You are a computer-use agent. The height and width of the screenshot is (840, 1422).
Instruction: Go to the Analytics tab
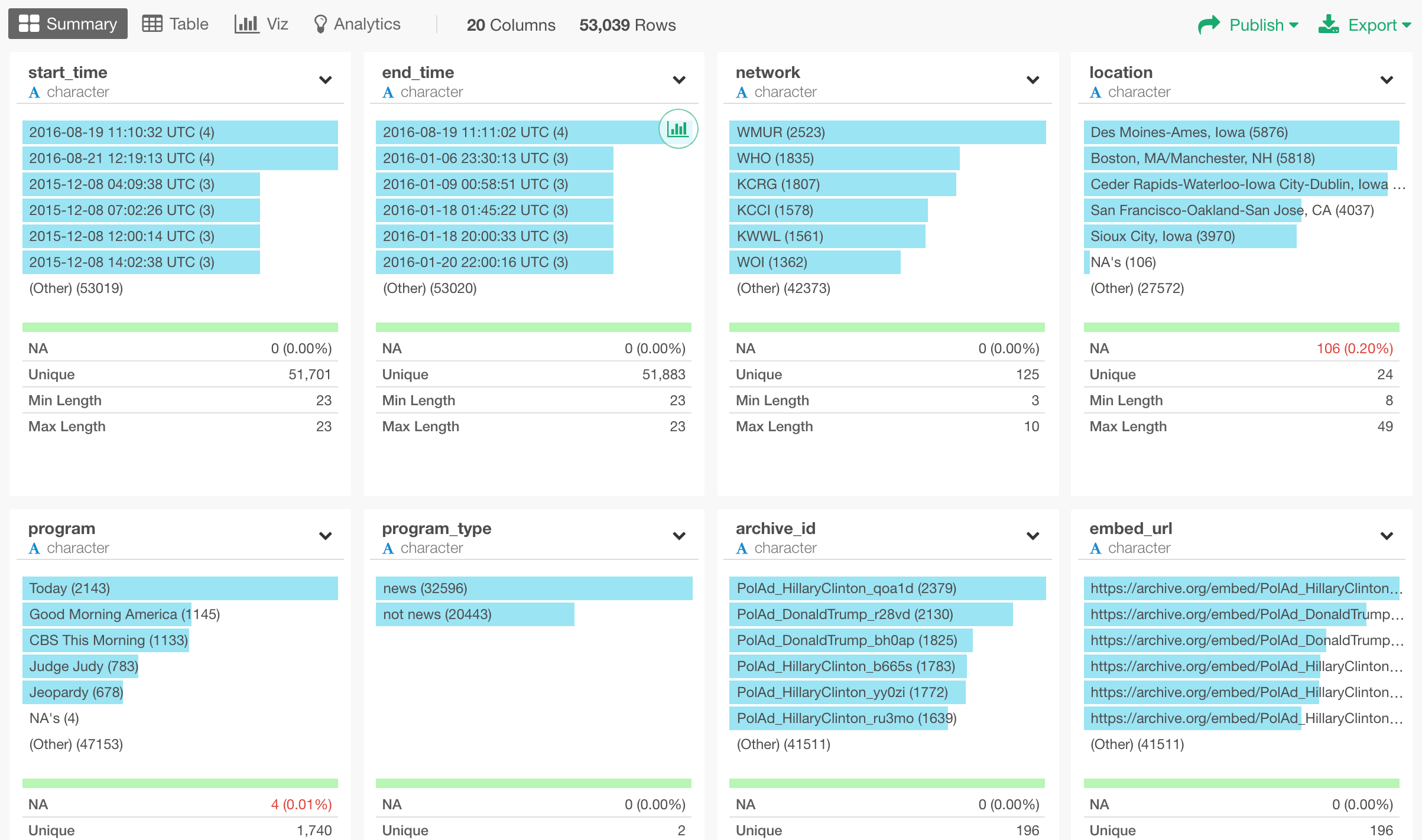[357, 24]
